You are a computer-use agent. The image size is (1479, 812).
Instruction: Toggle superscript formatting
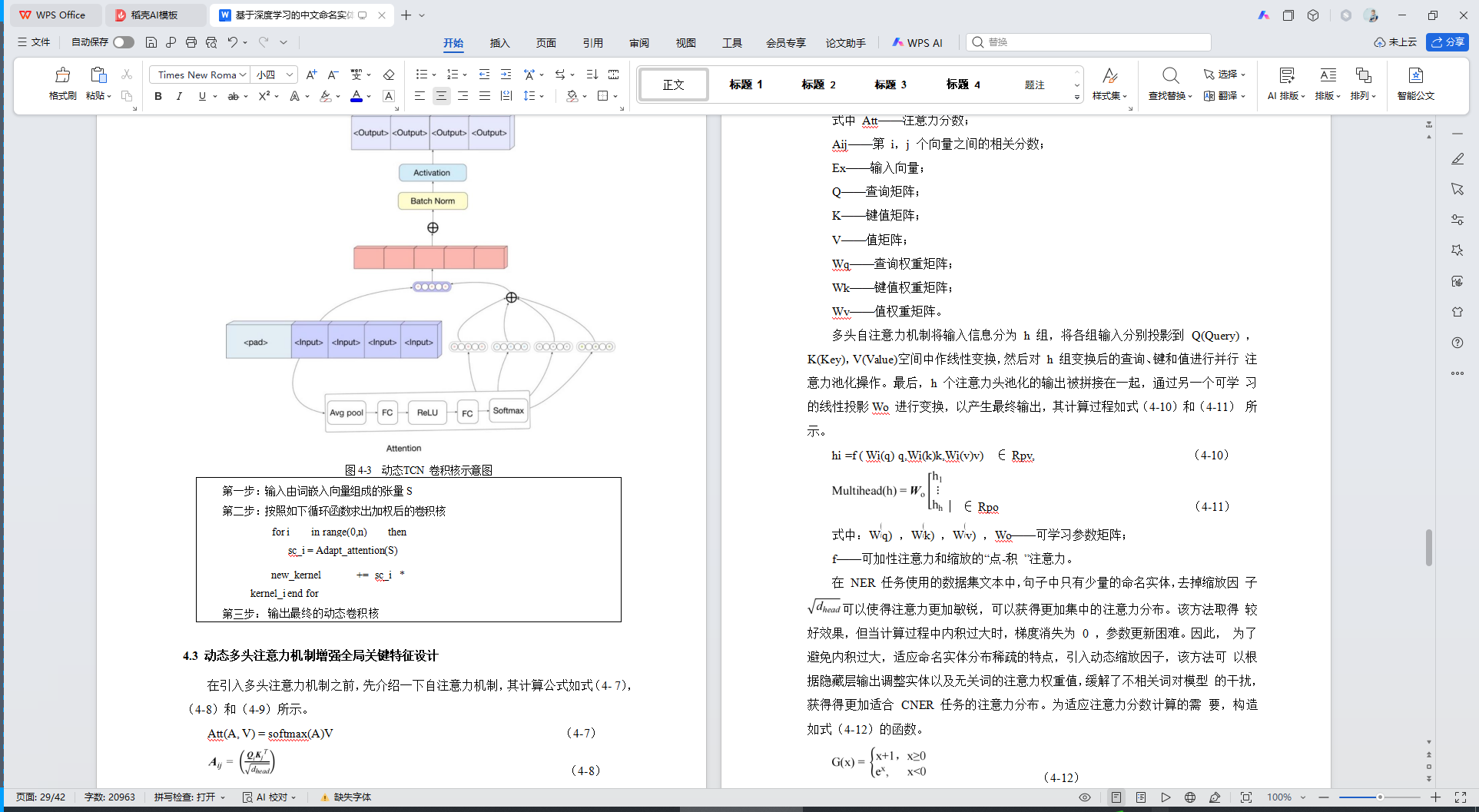pyautogui.click(x=264, y=96)
